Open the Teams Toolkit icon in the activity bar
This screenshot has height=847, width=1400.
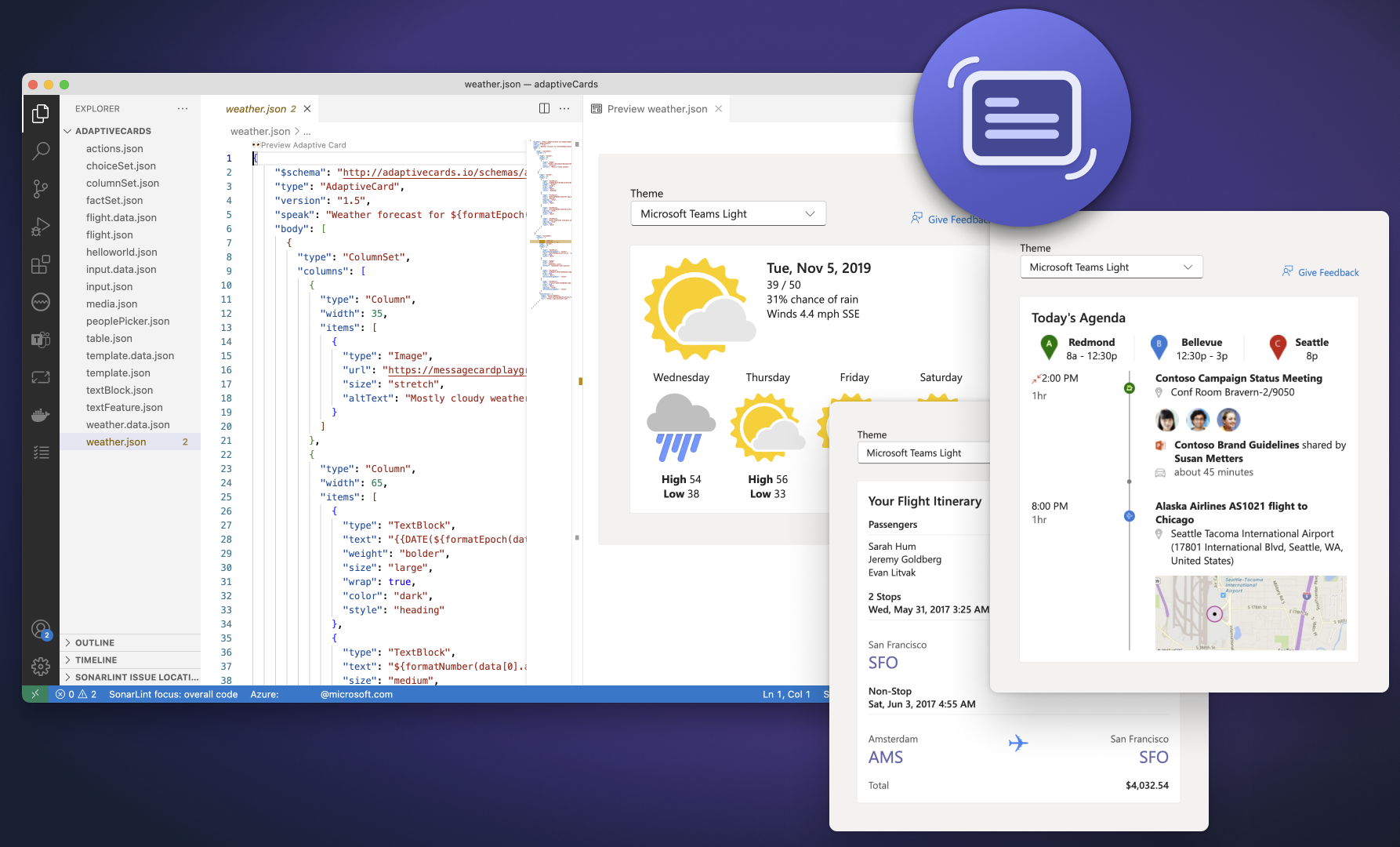(41, 340)
